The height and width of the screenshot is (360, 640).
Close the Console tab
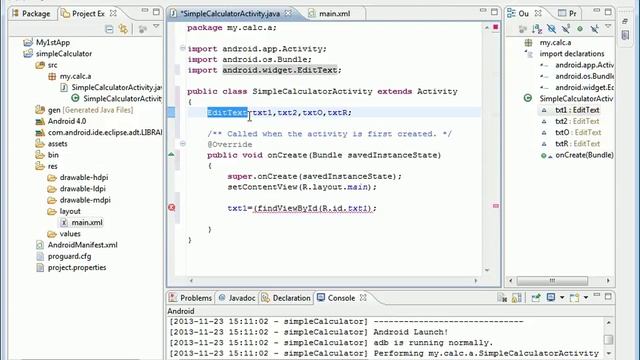[x=363, y=298]
